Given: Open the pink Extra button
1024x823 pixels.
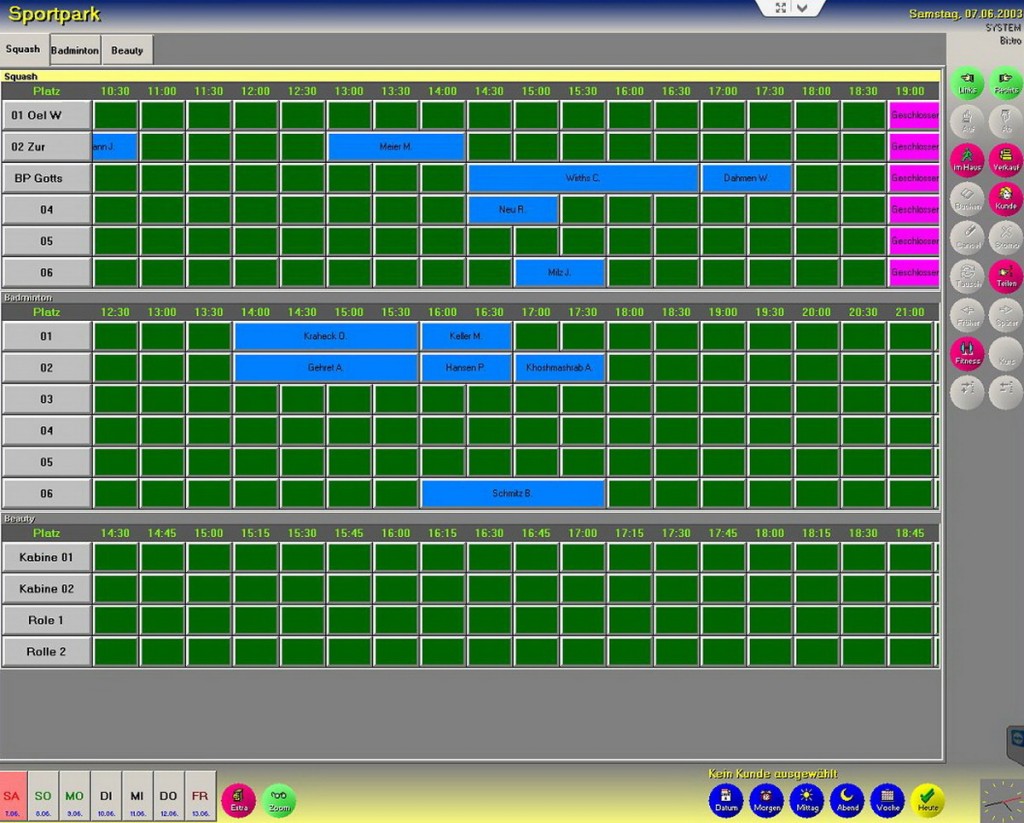Looking at the screenshot, I should tap(238, 800).
